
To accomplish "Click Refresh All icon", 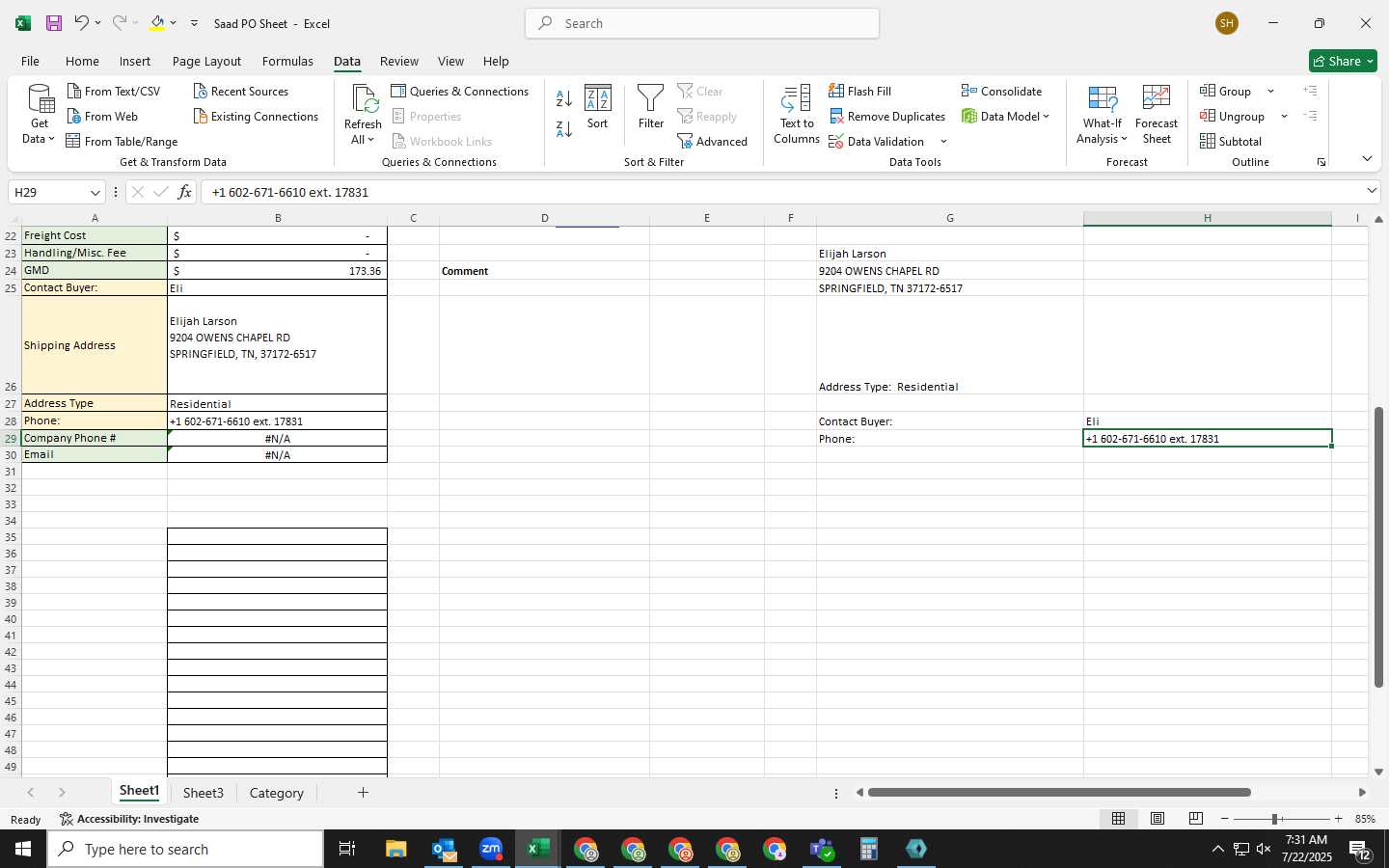I will (364, 99).
